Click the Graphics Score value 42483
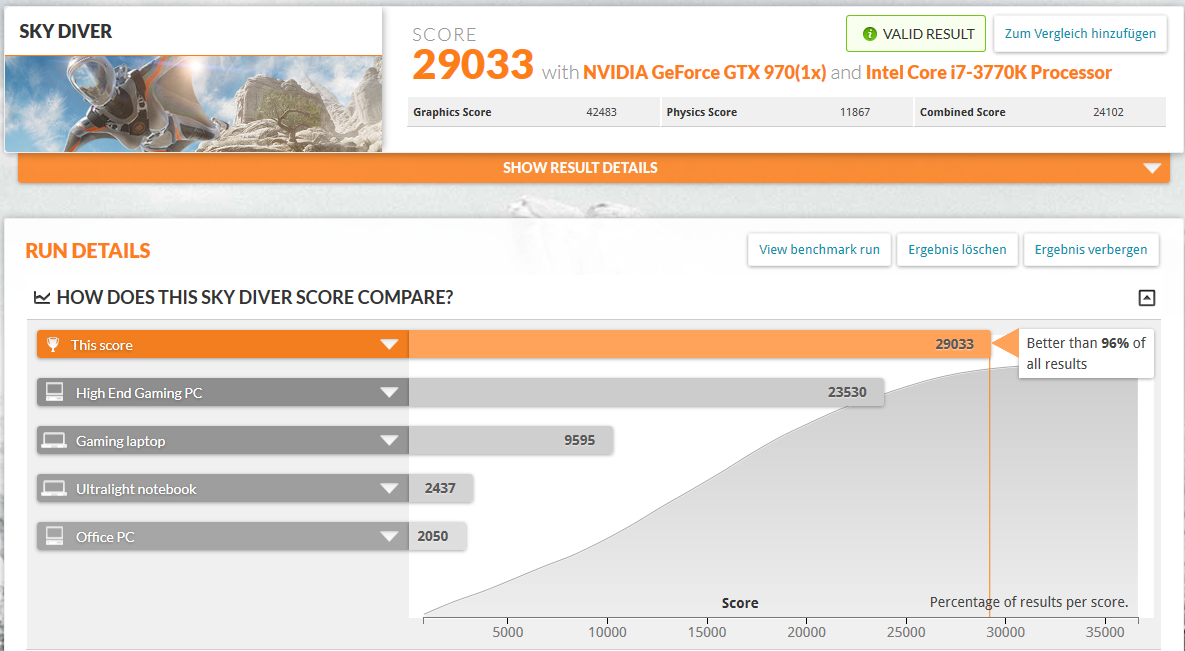 (602, 112)
